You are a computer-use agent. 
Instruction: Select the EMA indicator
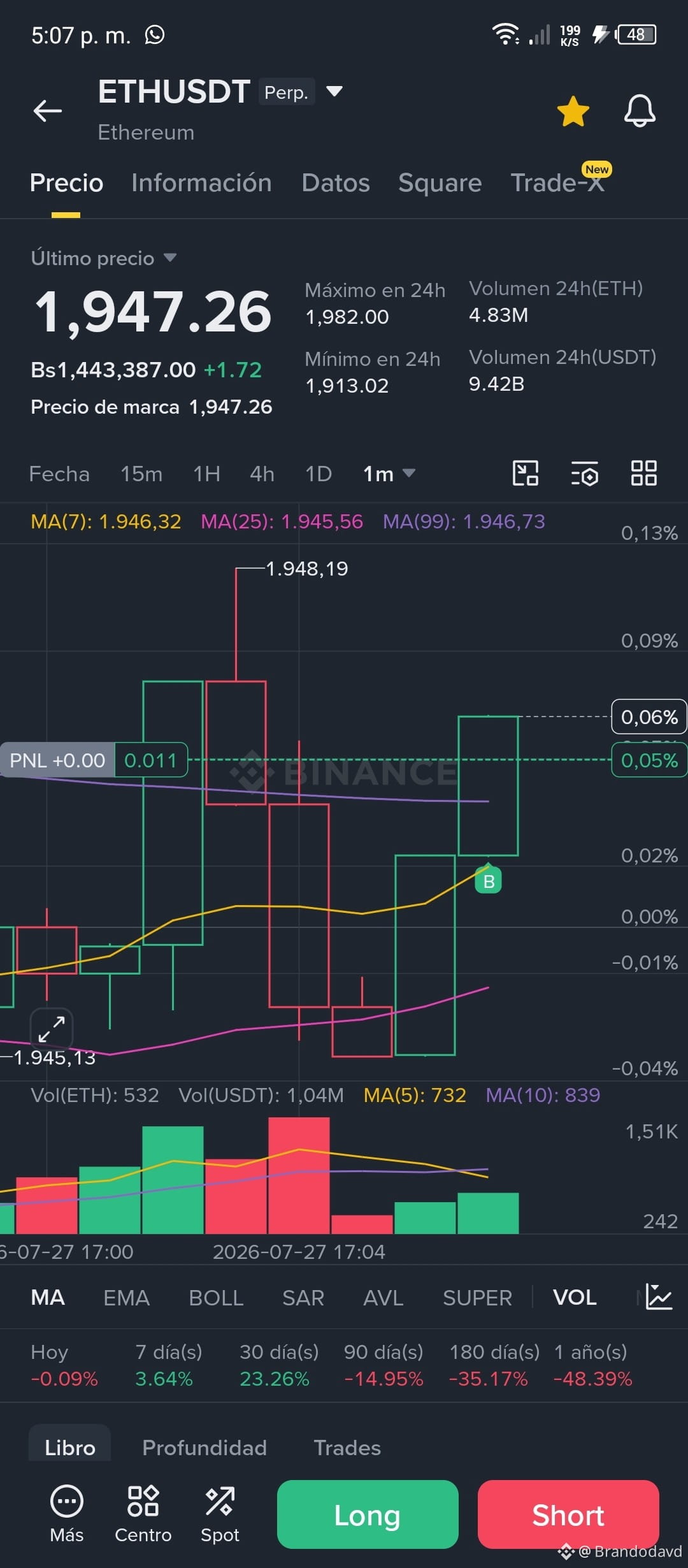tap(126, 1298)
